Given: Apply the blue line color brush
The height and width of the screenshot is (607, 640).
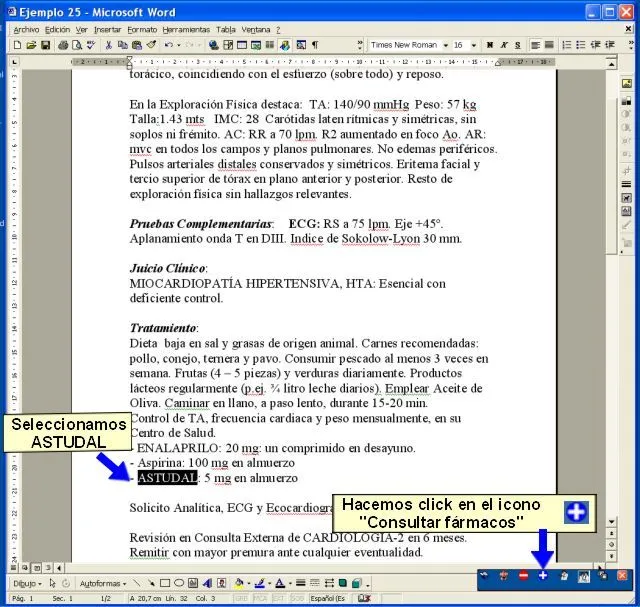Looking at the screenshot, I should tap(260, 583).
